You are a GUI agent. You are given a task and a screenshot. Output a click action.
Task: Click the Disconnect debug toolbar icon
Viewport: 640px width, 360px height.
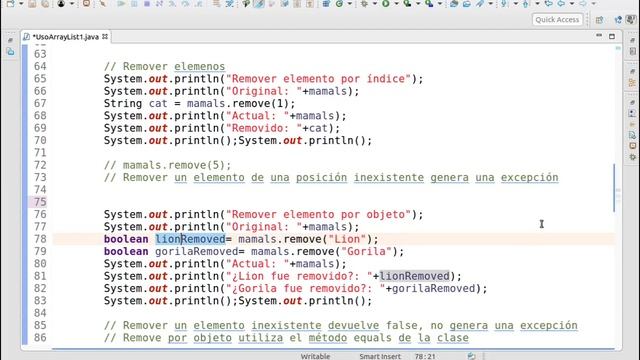click(x=159, y=4)
